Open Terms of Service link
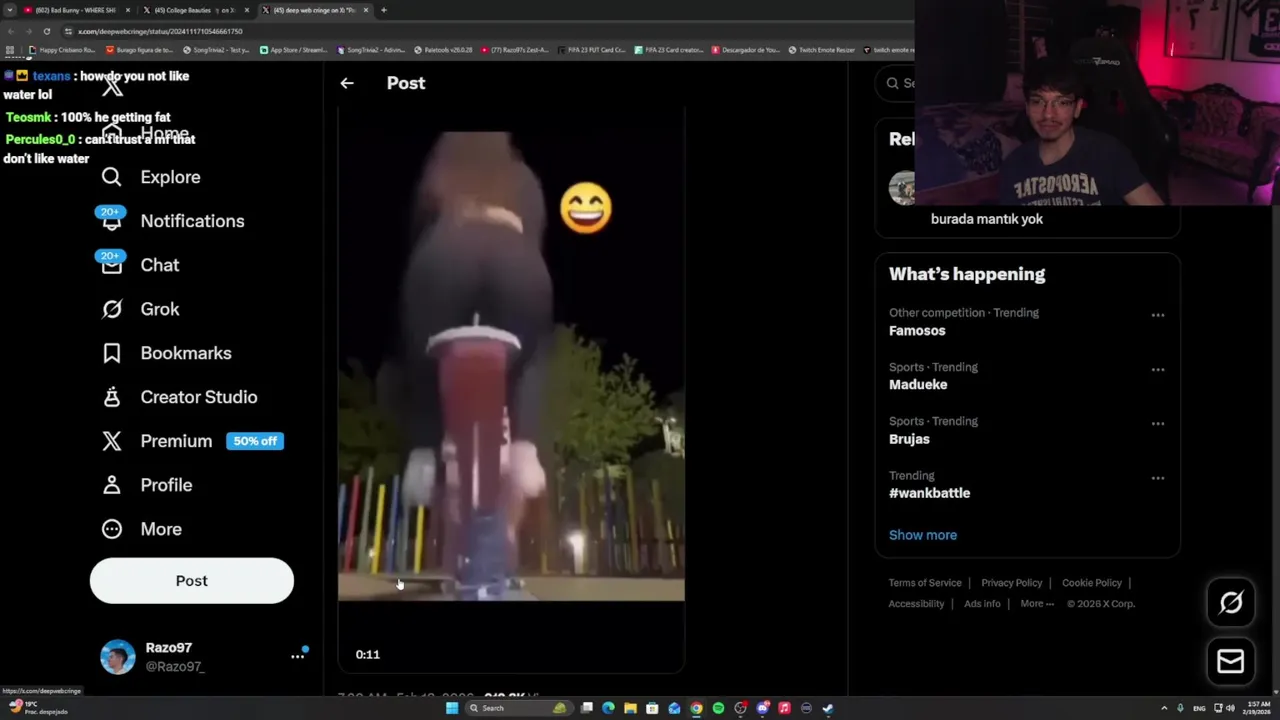 pos(925,583)
